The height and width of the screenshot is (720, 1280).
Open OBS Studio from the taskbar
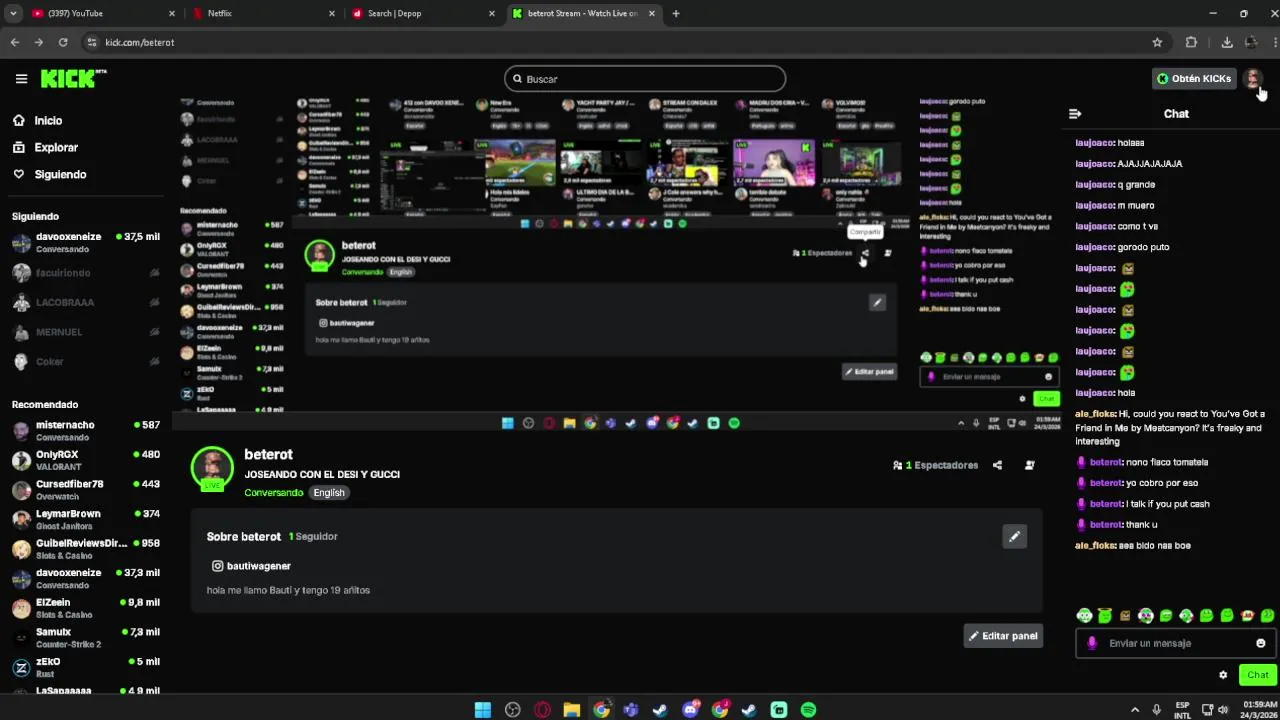pos(513,710)
